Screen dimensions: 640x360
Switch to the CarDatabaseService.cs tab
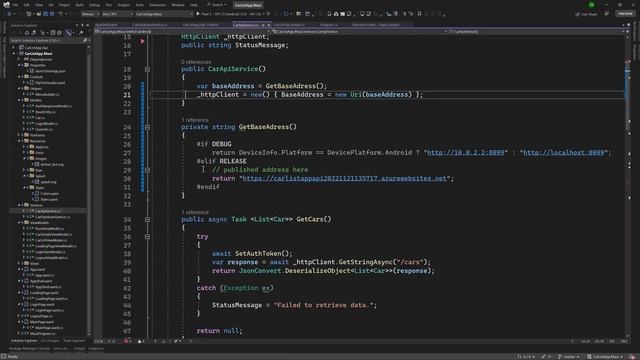[x=149, y=25]
